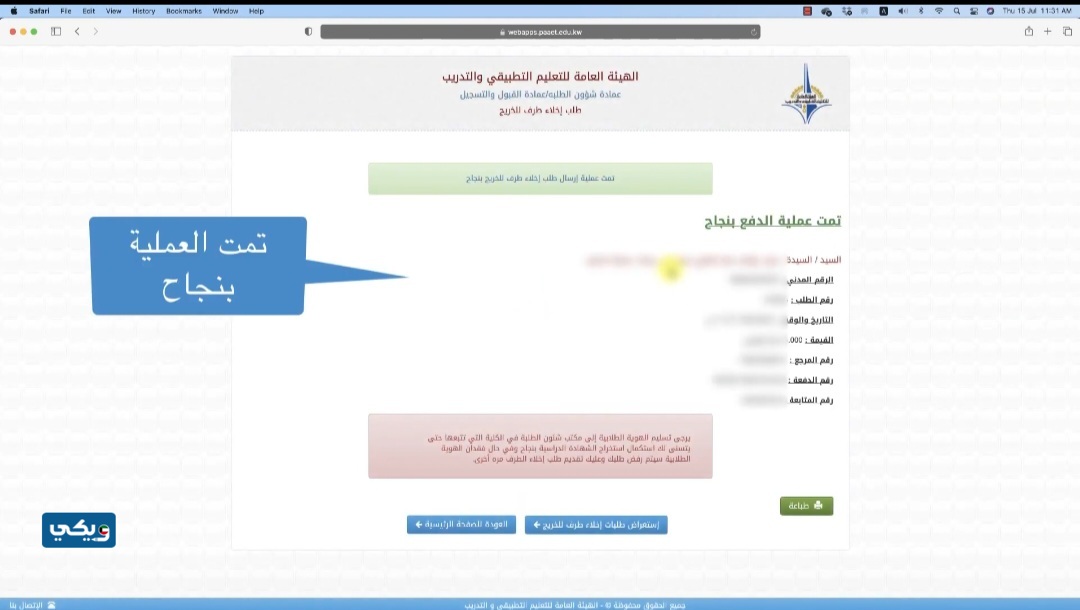Open the Share menu in Safari

1028,32
